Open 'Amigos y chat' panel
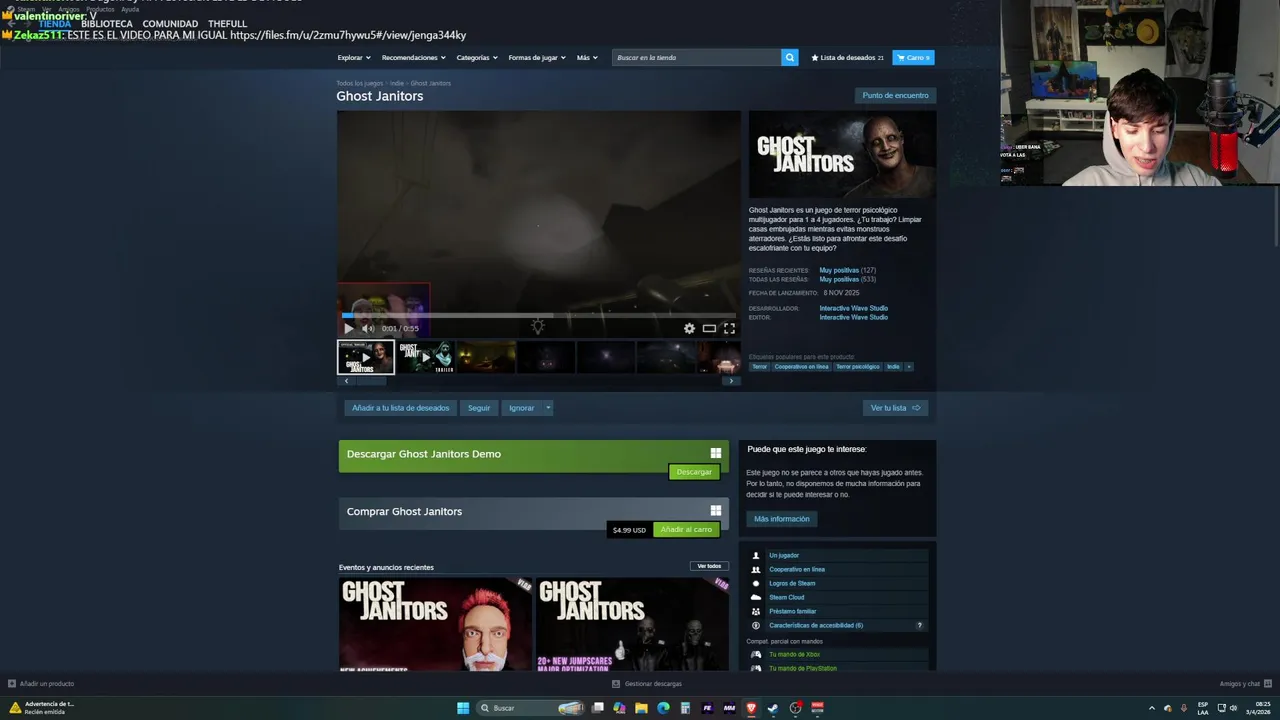 [x=1245, y=684]
